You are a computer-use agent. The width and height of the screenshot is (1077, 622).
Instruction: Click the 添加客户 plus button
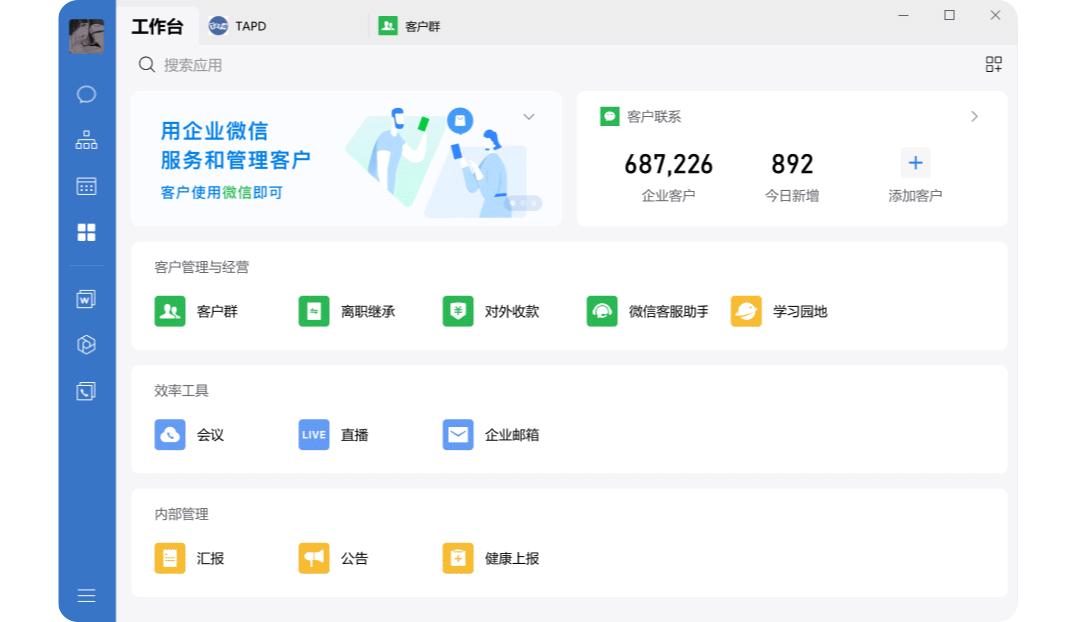pos(915,163)
